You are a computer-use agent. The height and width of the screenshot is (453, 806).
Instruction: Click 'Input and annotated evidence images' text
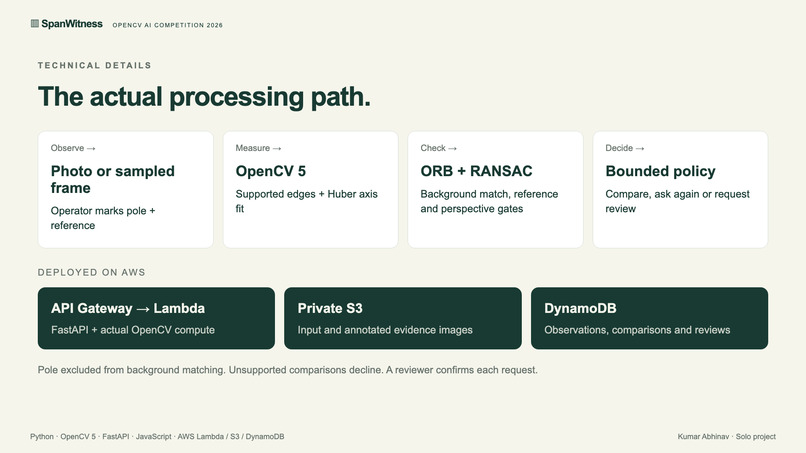(385, 330)
